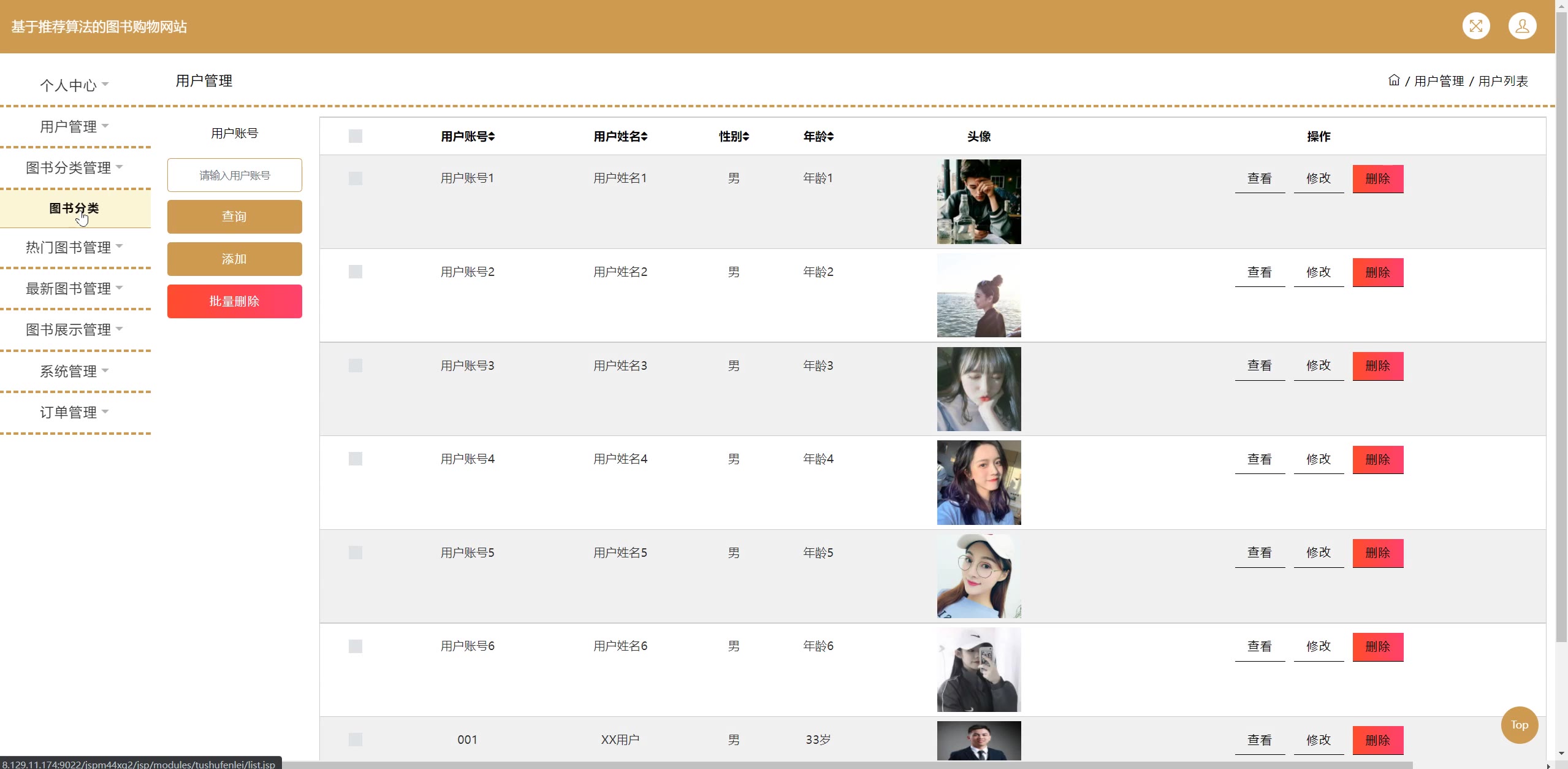Sort by 用户账号 column arrows
1568x769 pixels.
[492, 137]
